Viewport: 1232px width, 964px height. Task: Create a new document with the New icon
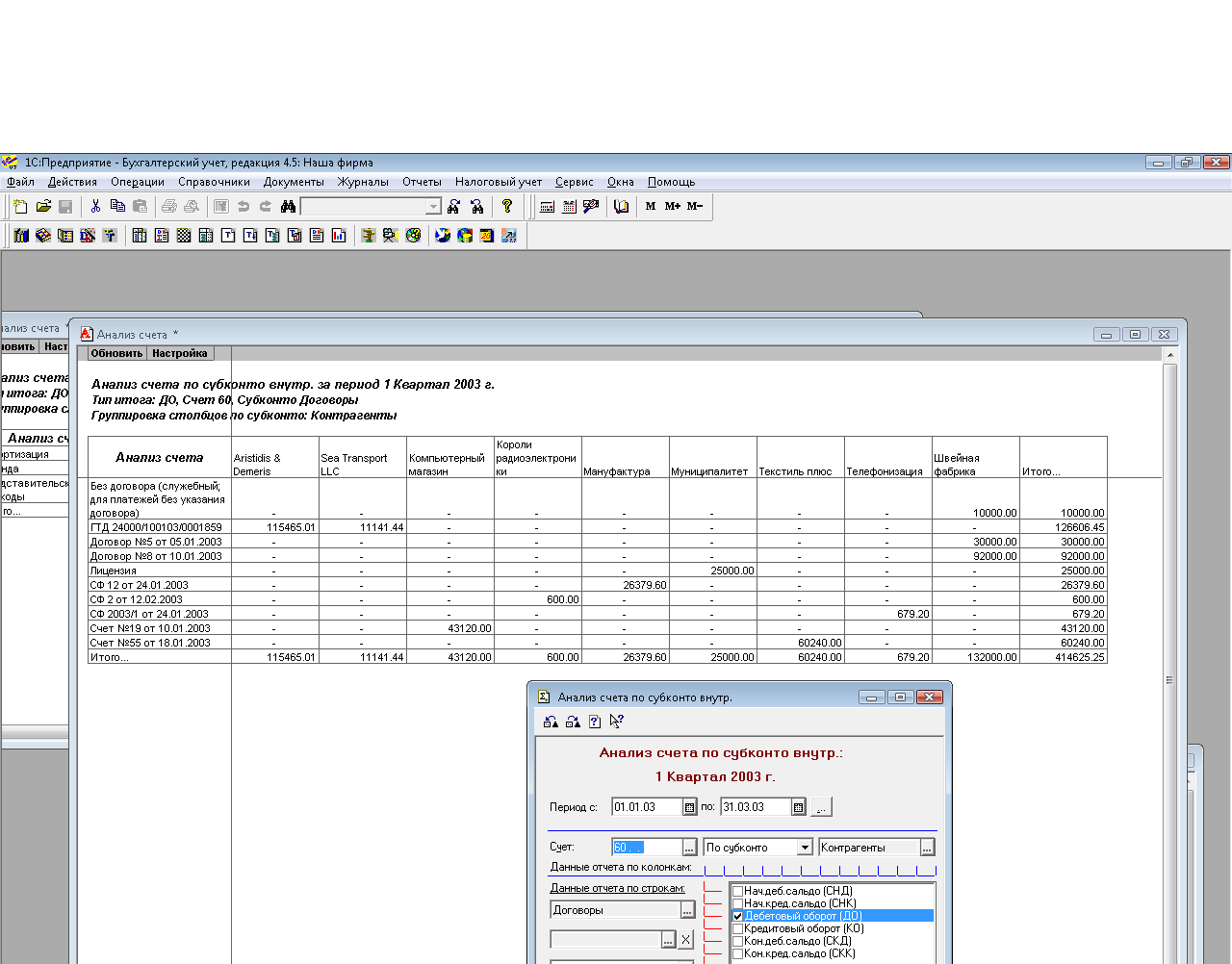coord(21,206)
